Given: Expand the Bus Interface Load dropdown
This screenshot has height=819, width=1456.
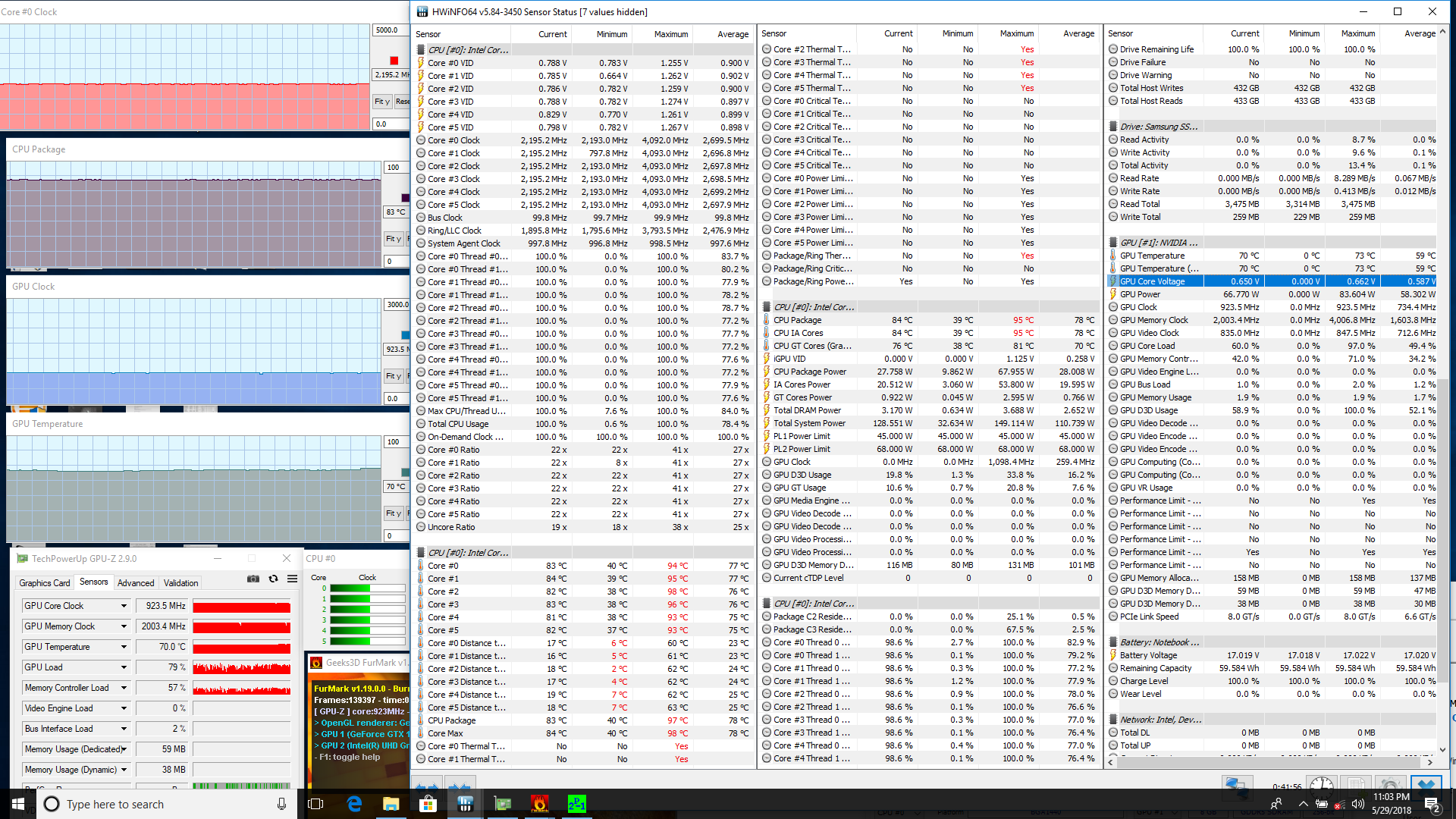Looking at the screenshot, I should 124,729.
